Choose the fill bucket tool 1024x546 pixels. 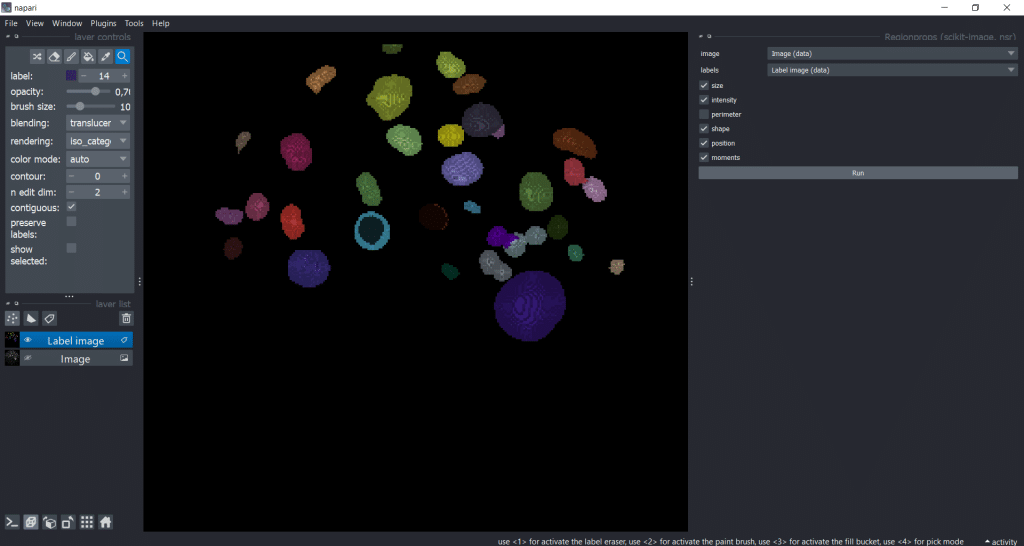point(88,57)
